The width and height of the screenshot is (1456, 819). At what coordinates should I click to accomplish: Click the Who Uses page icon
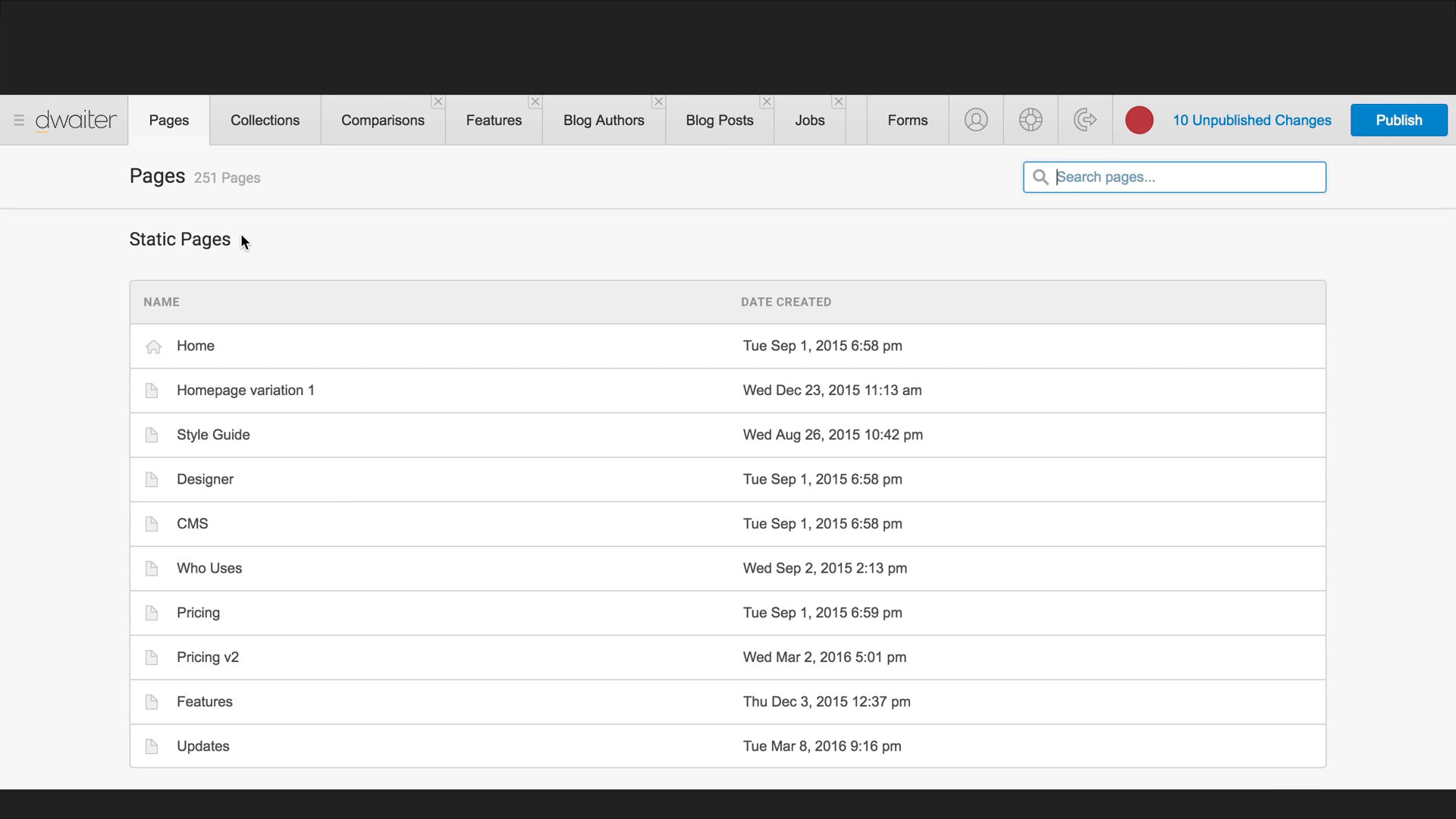[152, 569]
